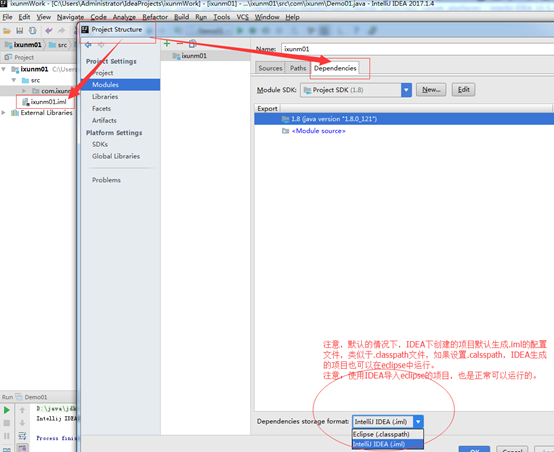Click the Synchronize toolbar icon

pyautogui.click(x=33, y=31)
